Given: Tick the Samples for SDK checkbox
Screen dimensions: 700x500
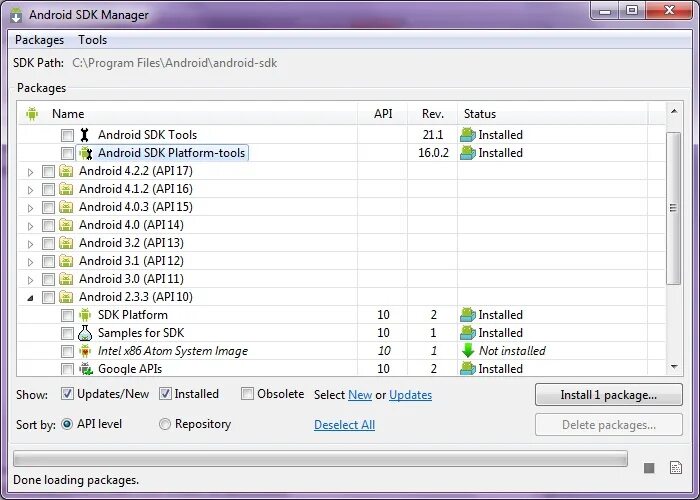Looking at the screenshot, I should (67, 333).
